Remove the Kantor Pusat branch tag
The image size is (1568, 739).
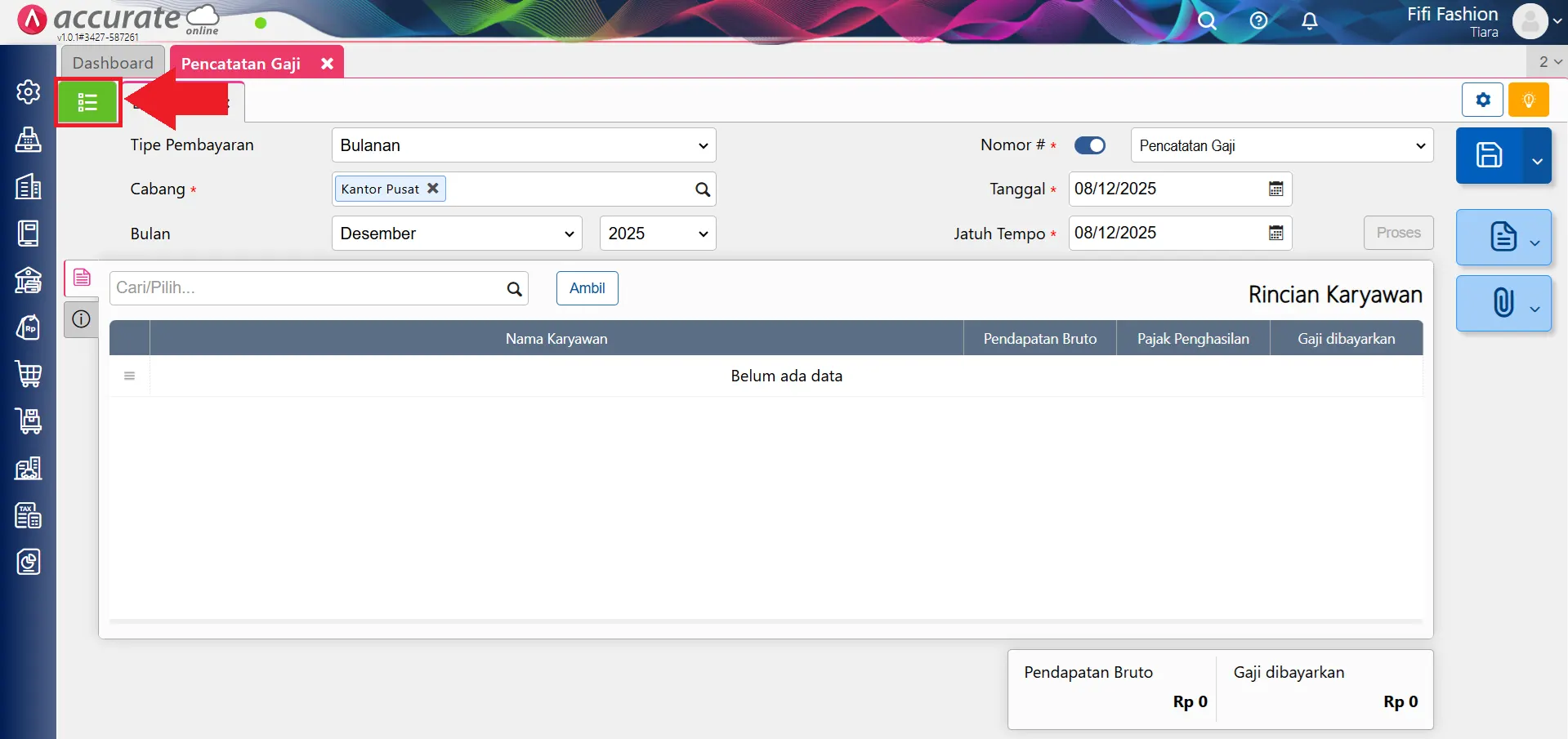point(433,189)
